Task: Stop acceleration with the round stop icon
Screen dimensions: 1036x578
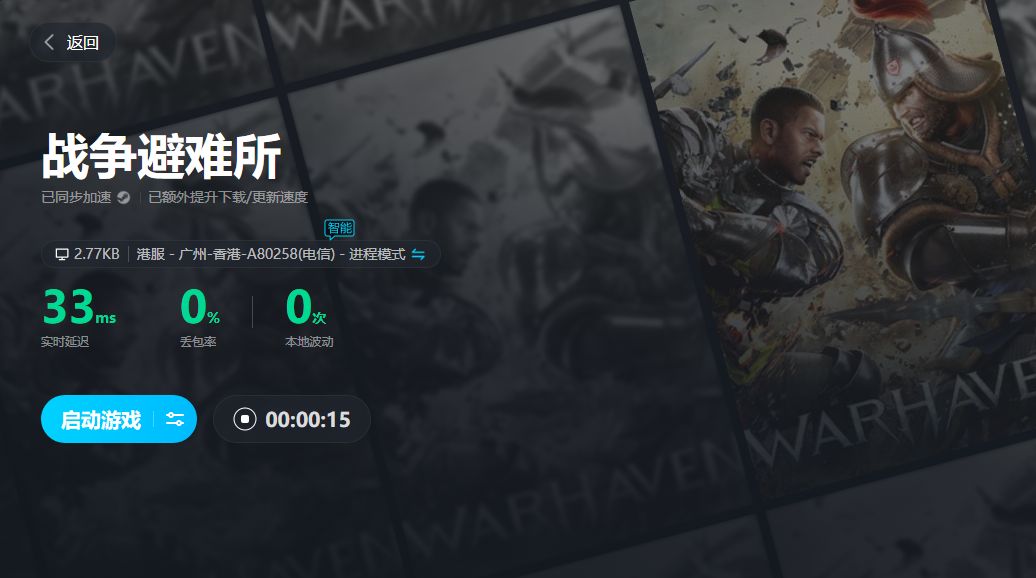Action: pyautogui.click(x=244, y=419)
